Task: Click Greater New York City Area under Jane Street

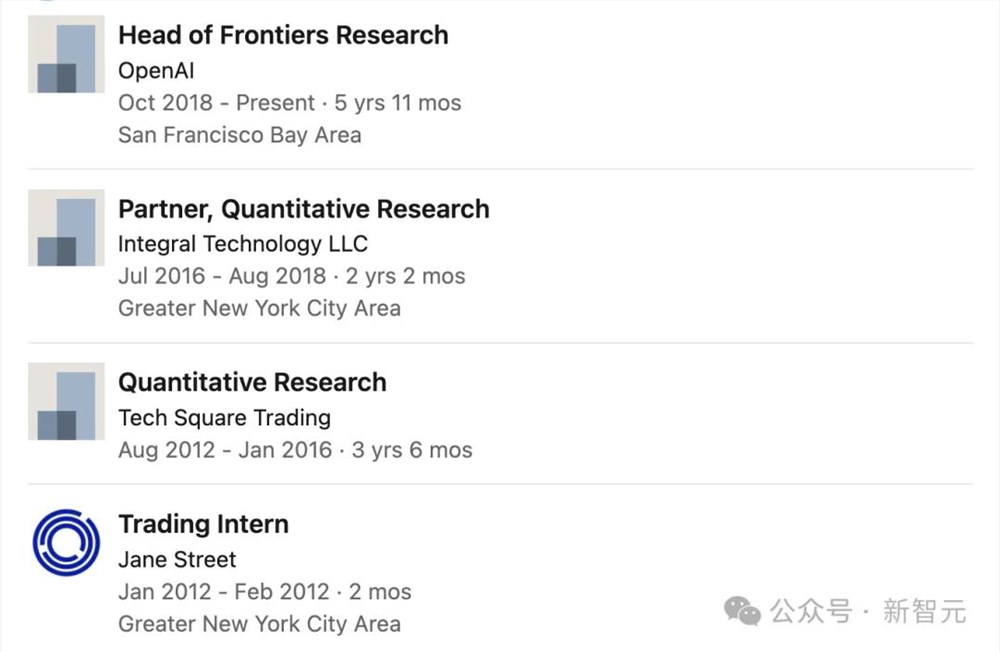Action: (x=259, y=624)
